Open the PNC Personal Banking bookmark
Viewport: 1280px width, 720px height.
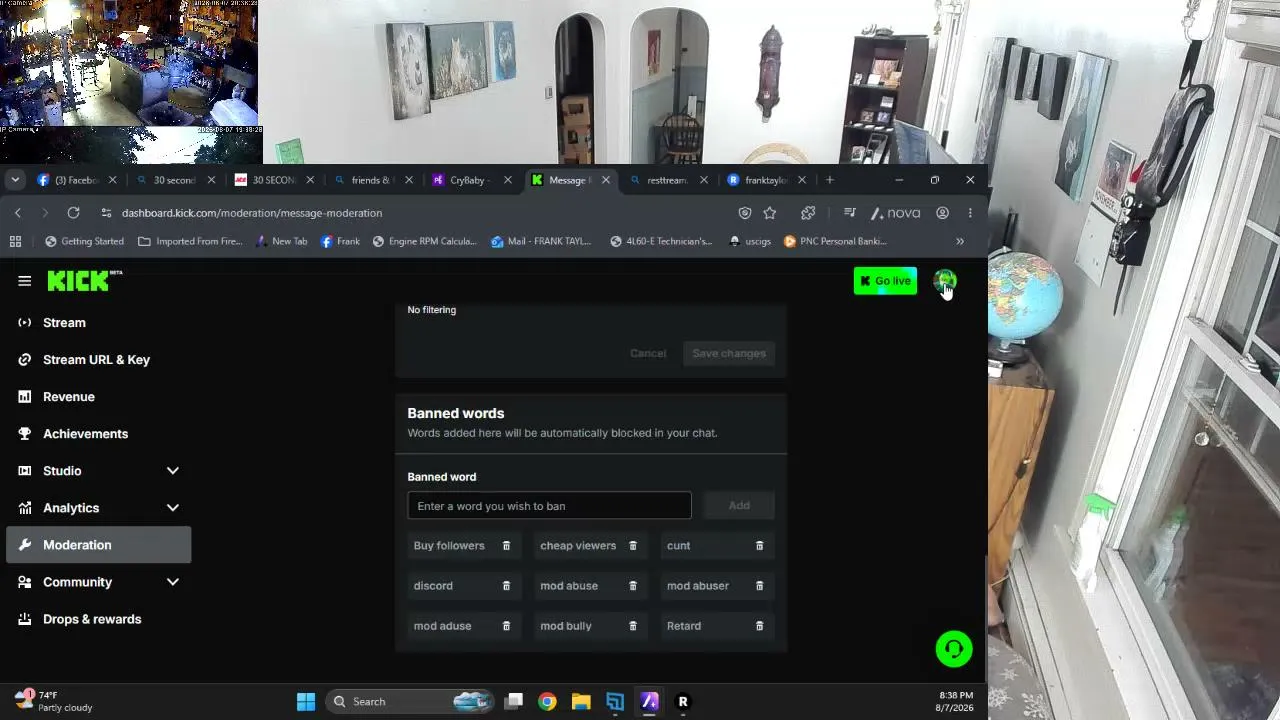(836, 241)
